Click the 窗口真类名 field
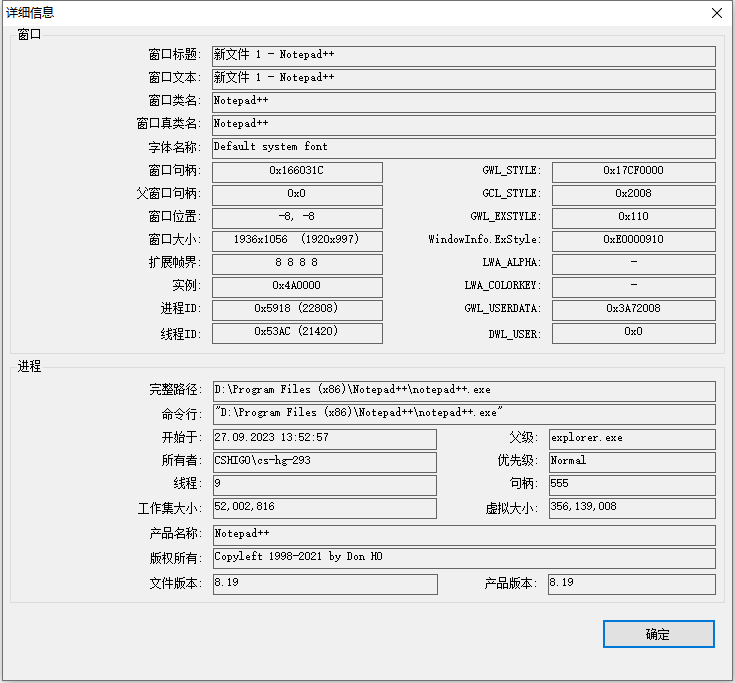The height and width of the screenshot is (683, 735). (x=464, y=125)
